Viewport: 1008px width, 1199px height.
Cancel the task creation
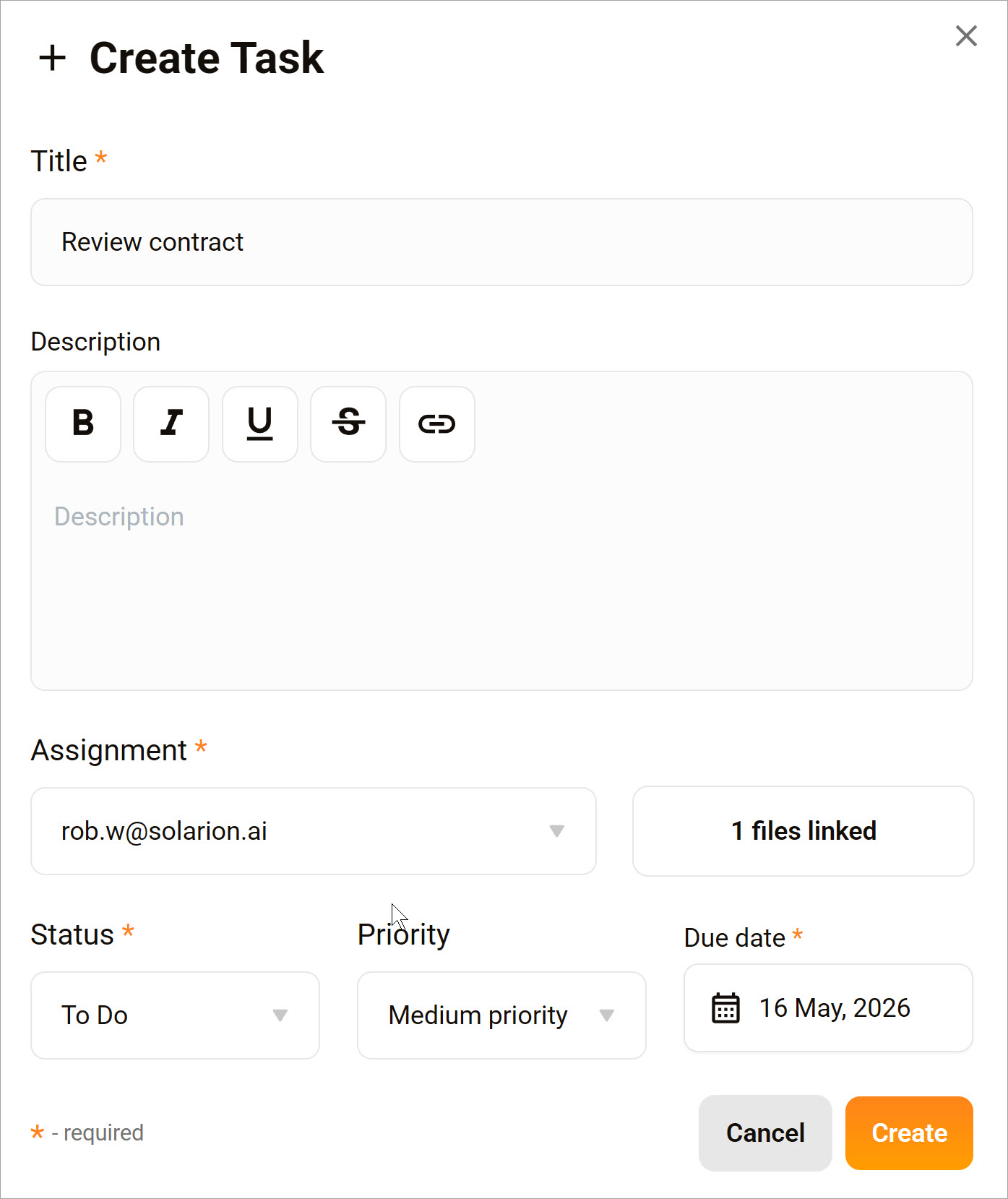coord(765,1133)
